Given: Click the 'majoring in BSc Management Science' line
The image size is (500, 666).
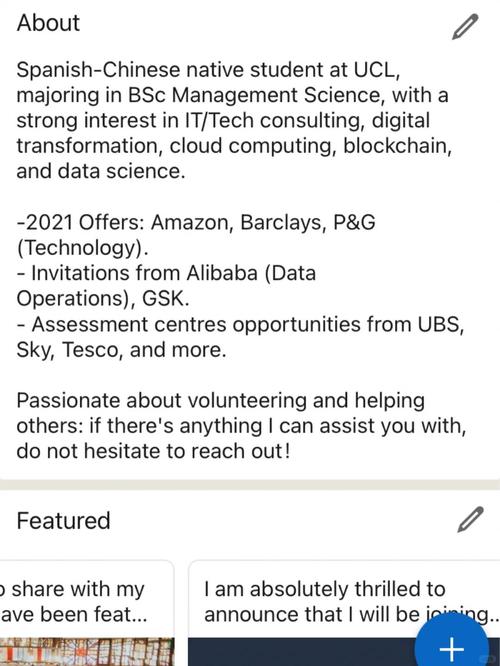Looking at the screenshot, I should (x=232, y=95).
